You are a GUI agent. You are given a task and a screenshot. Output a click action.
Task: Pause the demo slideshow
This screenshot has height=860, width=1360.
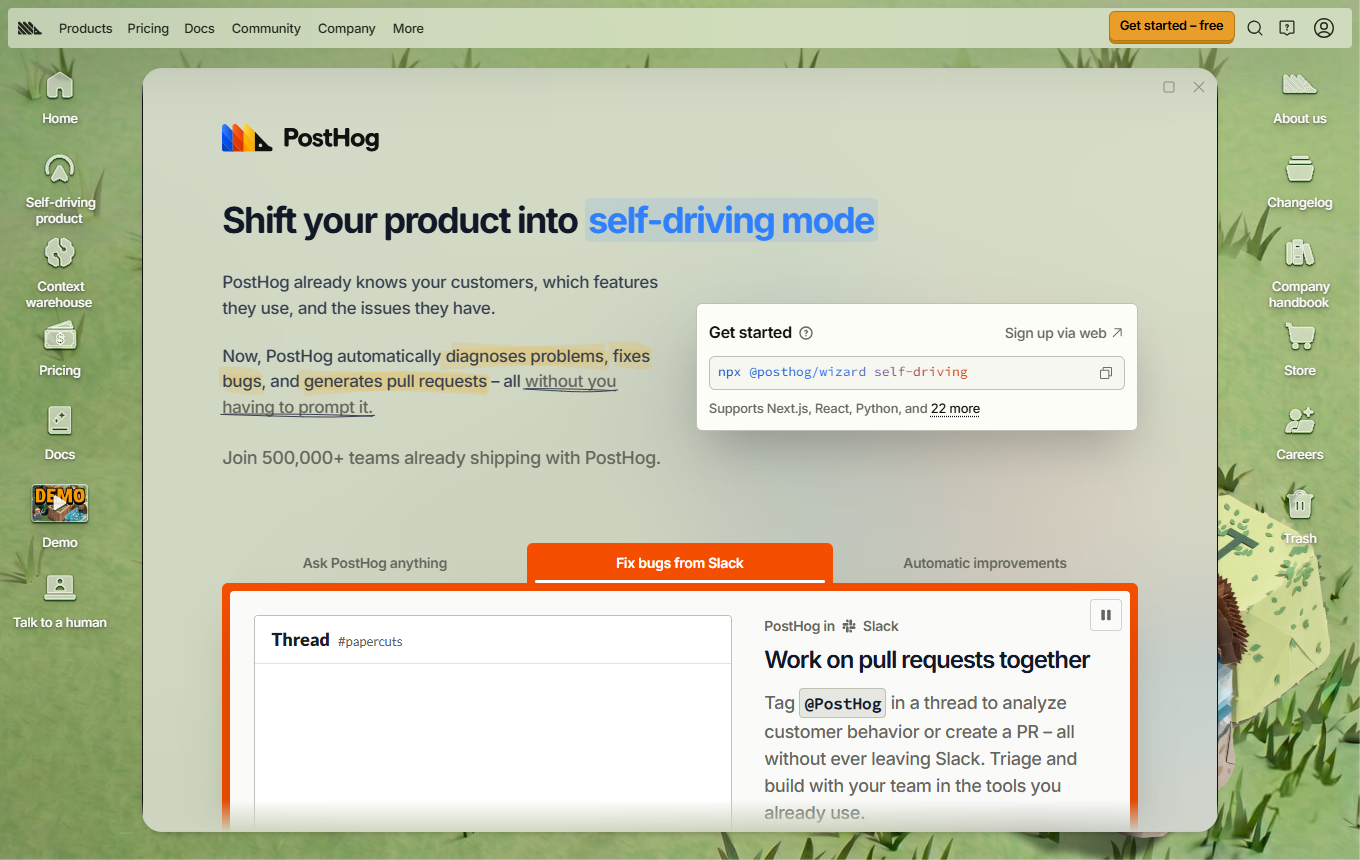[x=1106, y=615]
